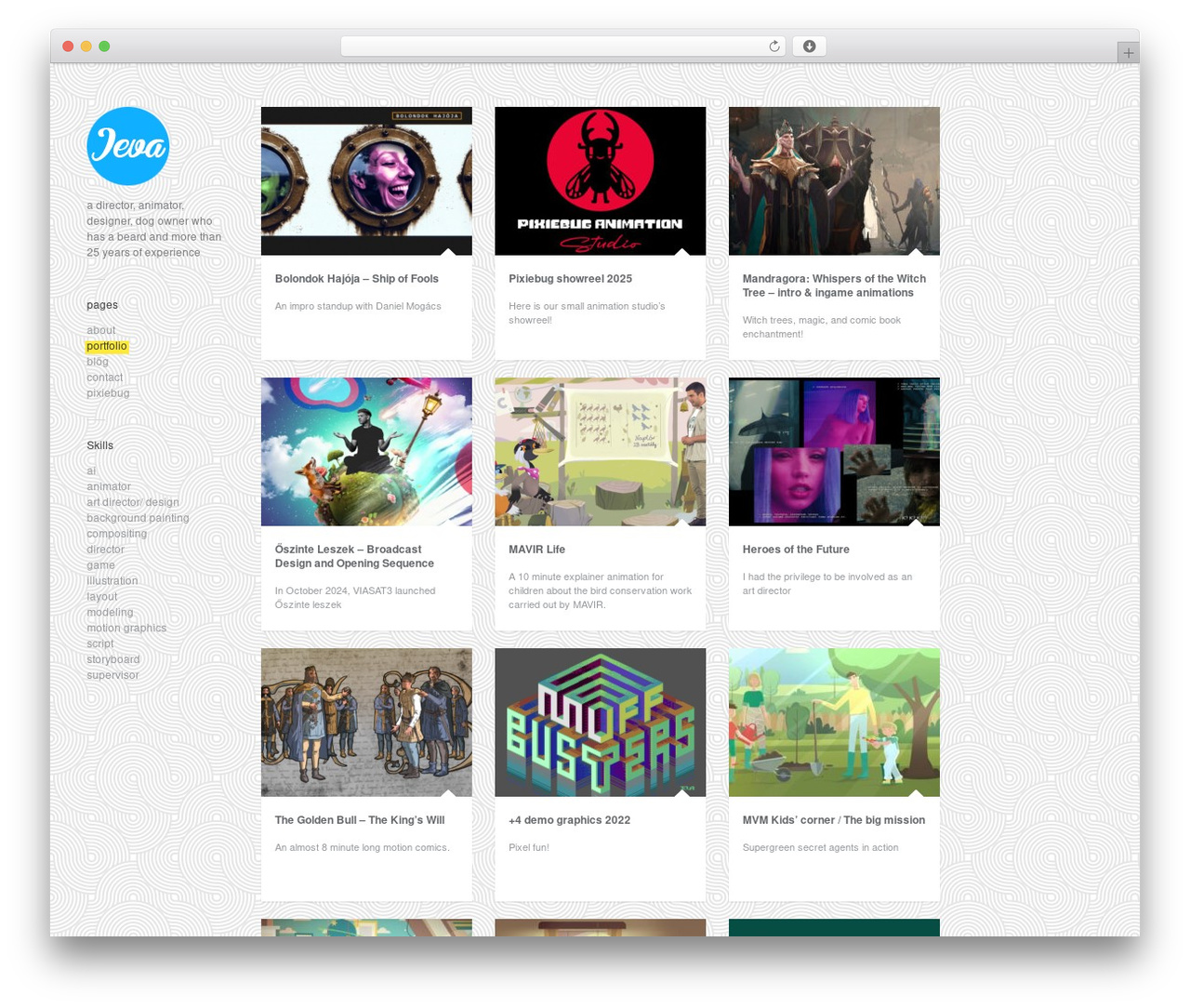Select the script skill link

click(100, 643)
